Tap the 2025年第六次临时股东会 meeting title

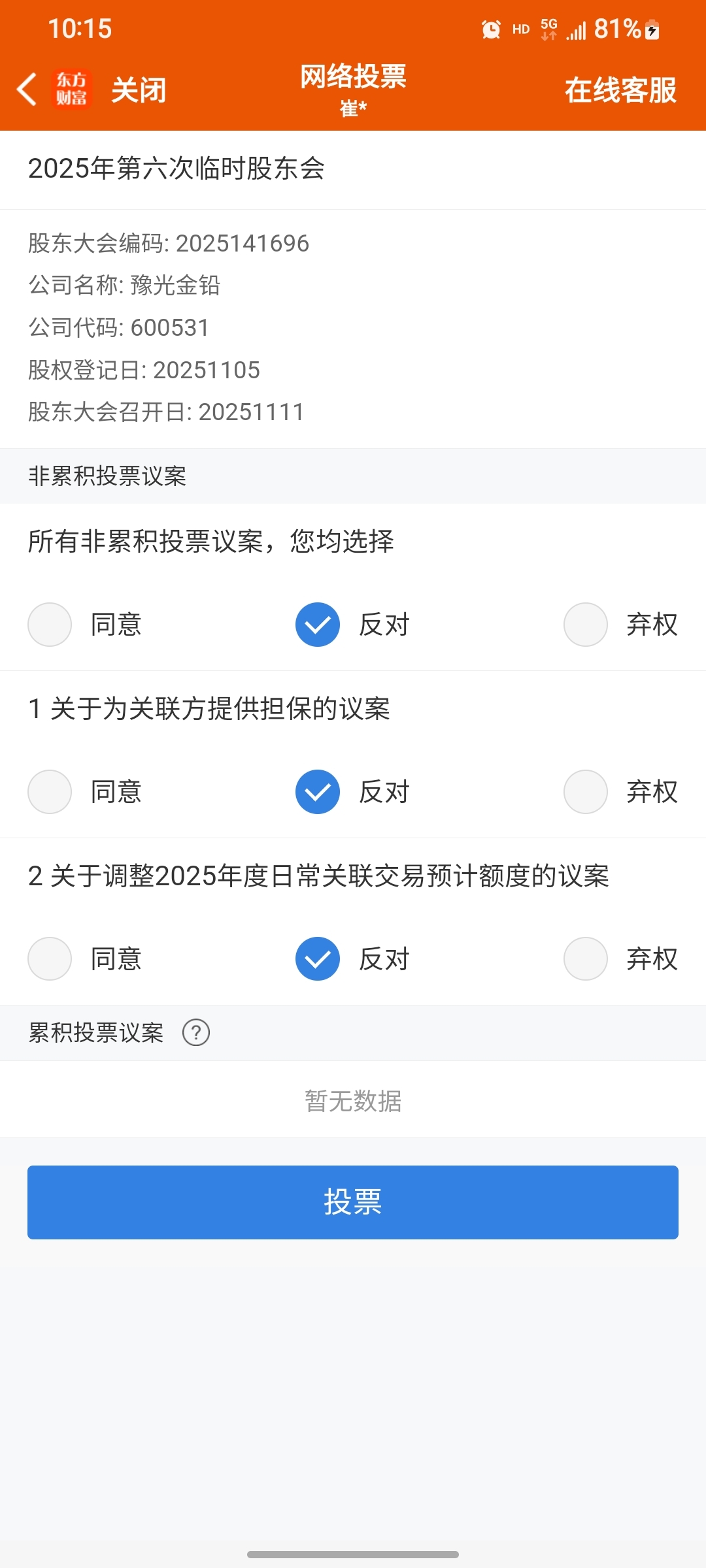[176, 169]
